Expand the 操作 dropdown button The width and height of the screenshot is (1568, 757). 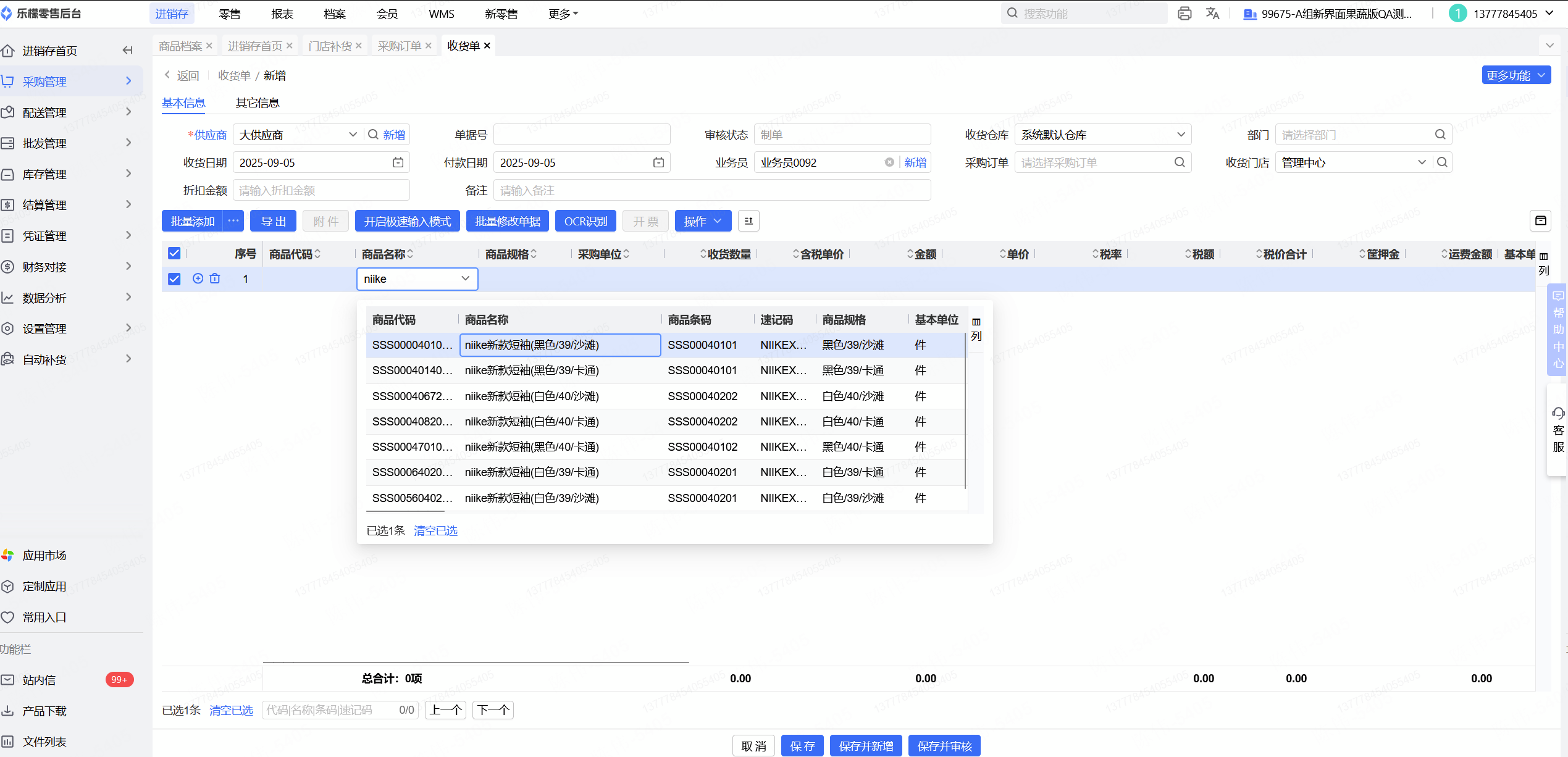(703, 221)
